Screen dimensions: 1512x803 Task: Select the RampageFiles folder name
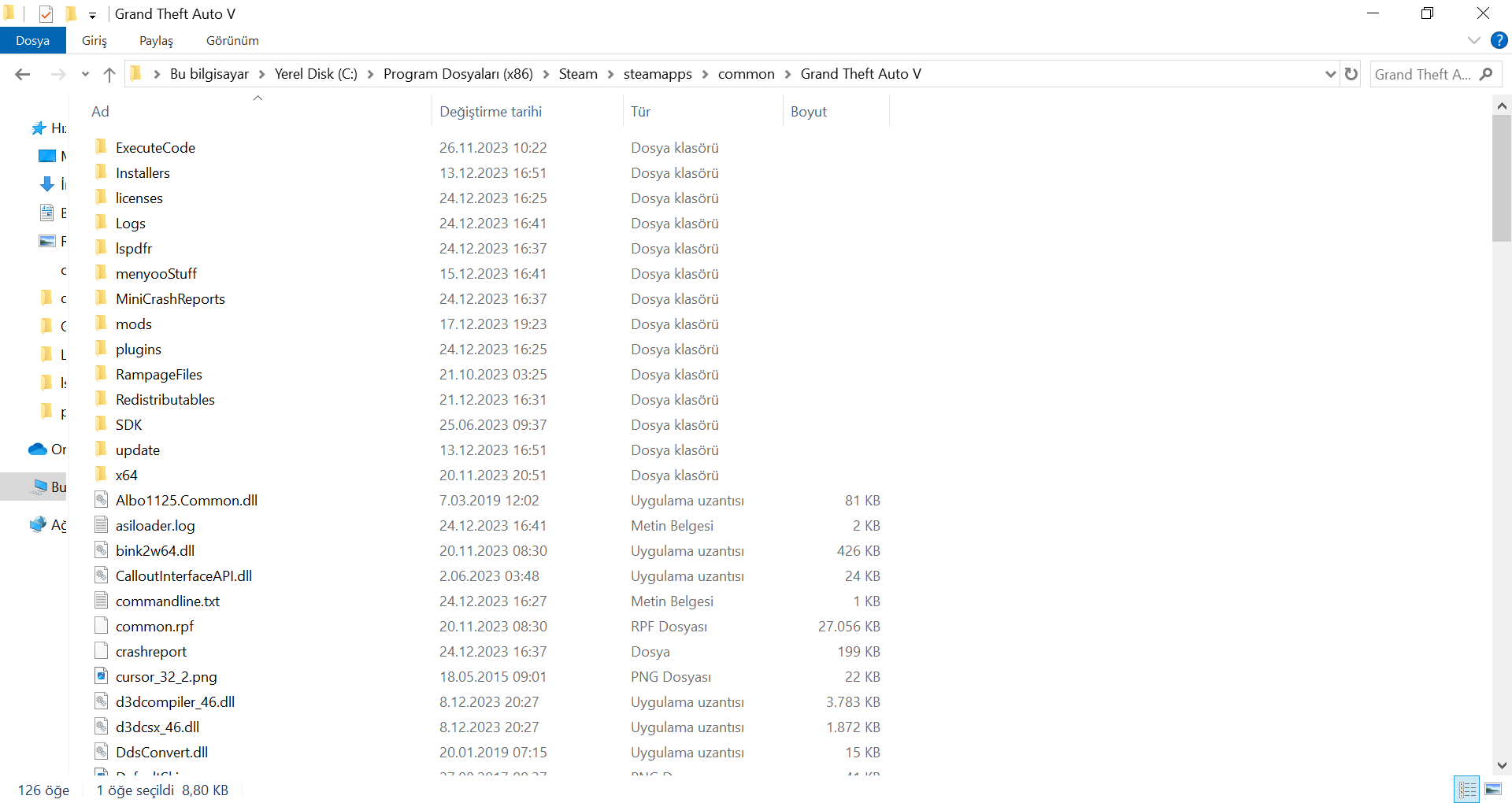(x=159, y=374)
